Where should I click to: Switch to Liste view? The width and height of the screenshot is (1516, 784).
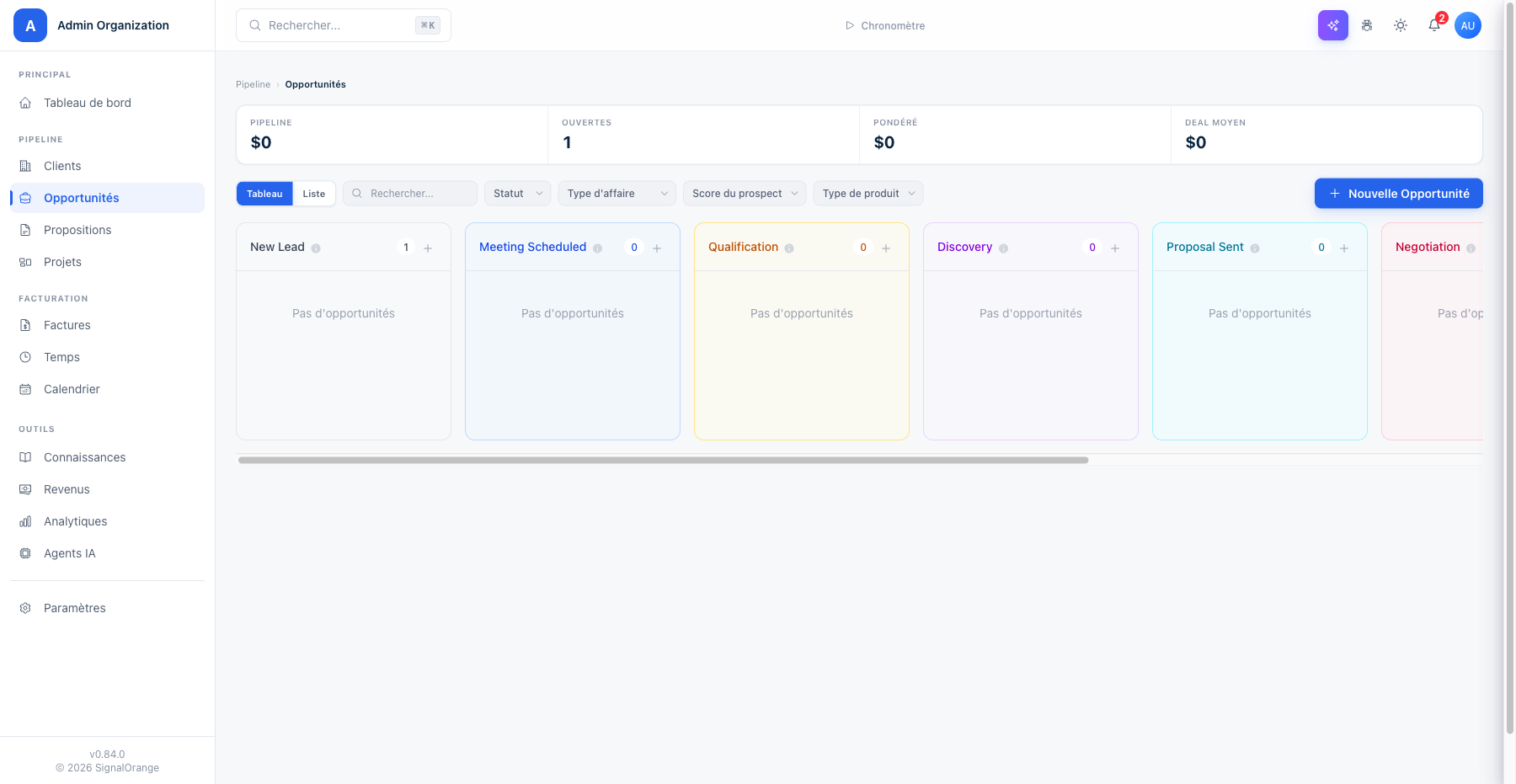click(x=314, y=194)
